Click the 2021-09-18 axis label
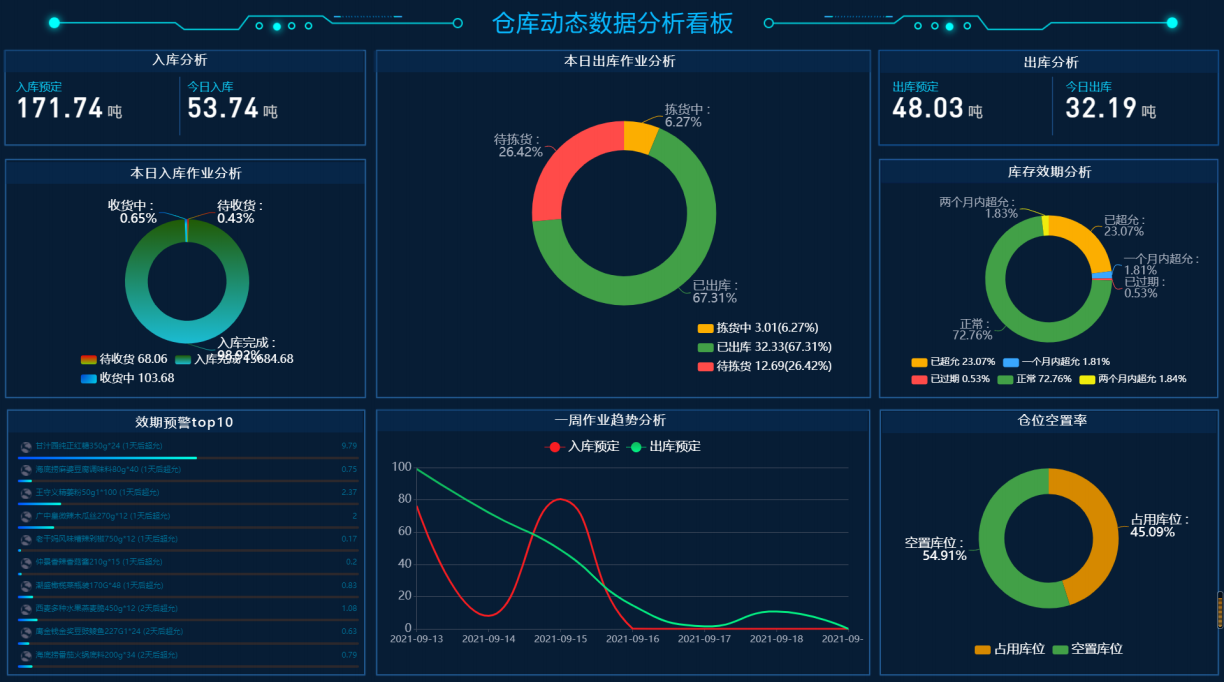Screen dimensions: 1224x682 click(776, 638)
